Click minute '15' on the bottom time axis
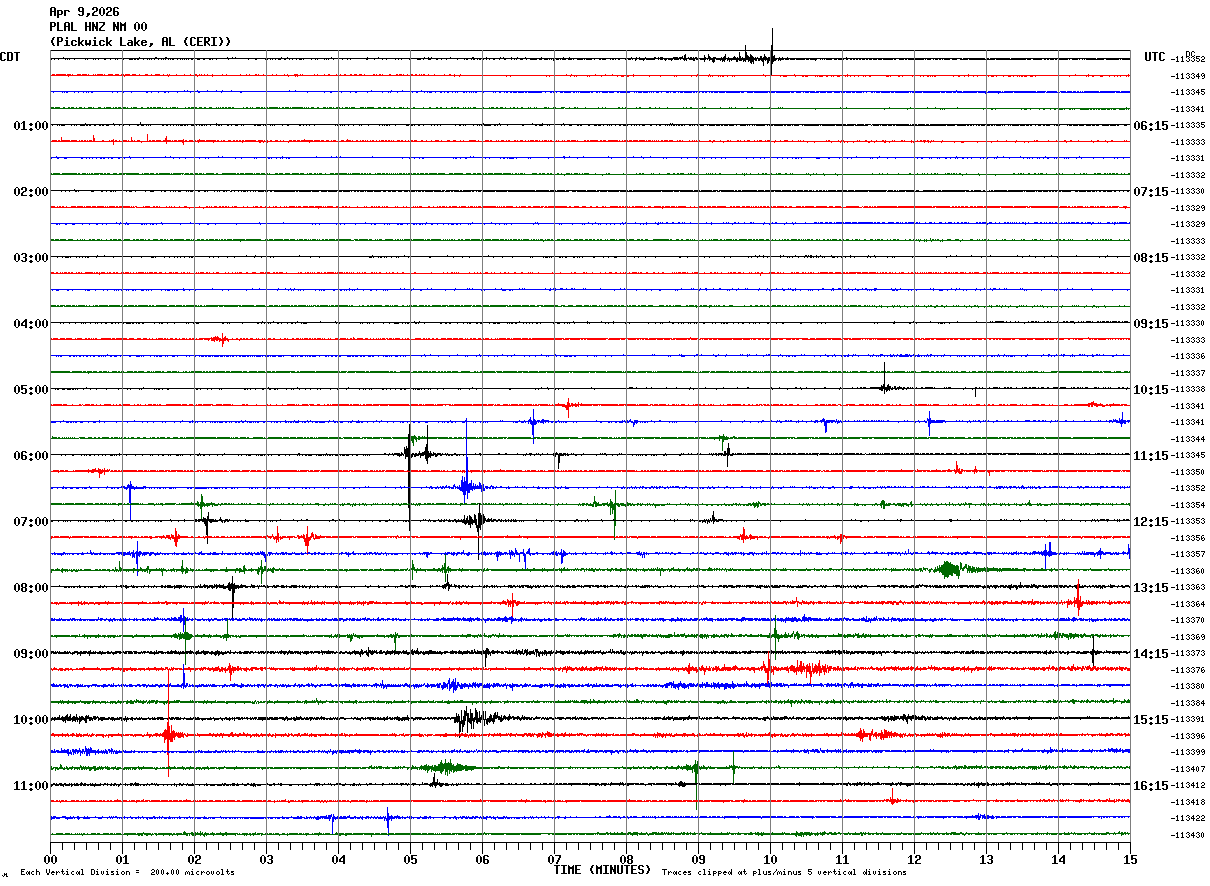The image size is (1210, 886). [x=1130, y=859]
